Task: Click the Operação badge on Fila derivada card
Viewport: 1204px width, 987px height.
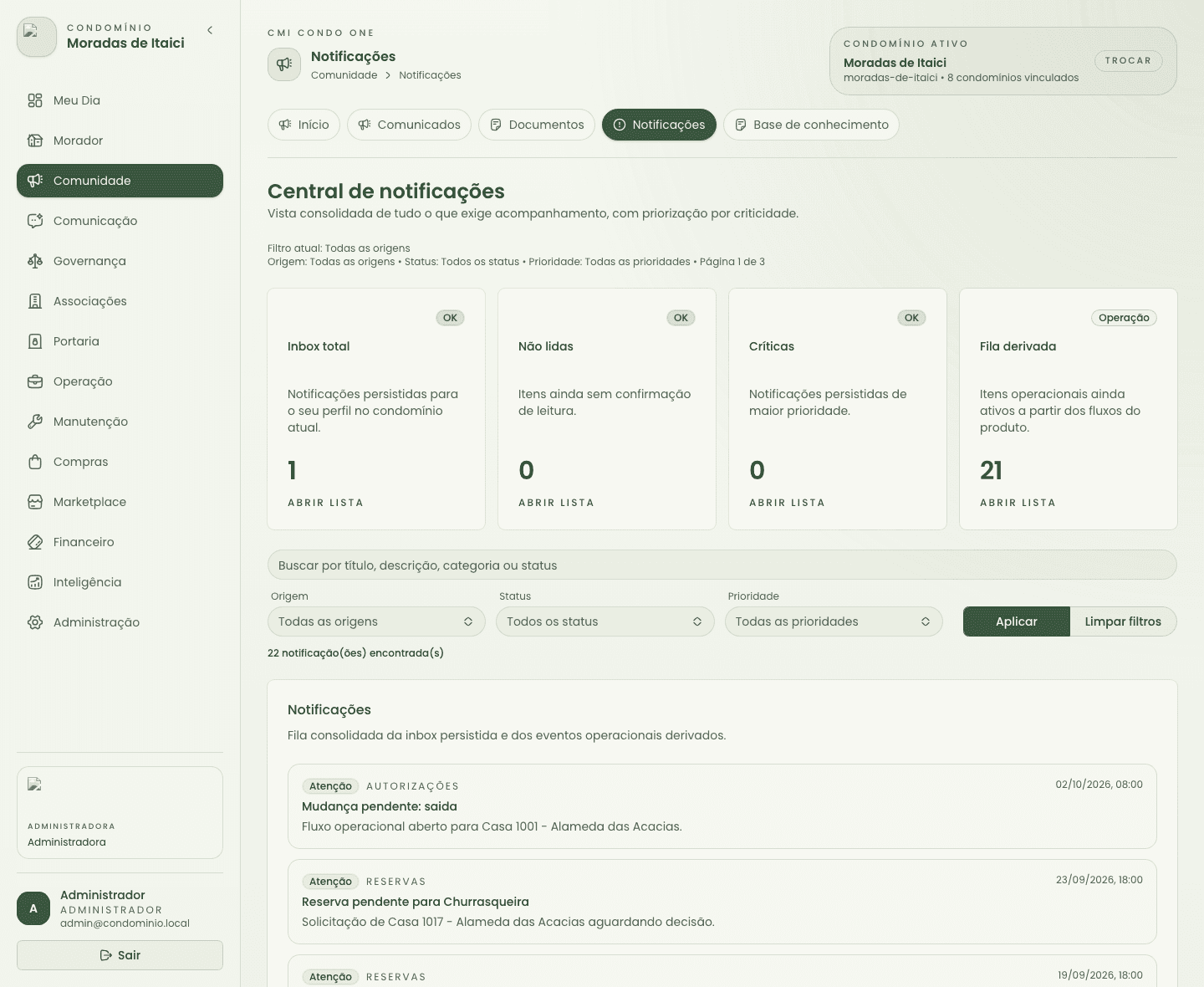Action: (x=1124, y=318)
